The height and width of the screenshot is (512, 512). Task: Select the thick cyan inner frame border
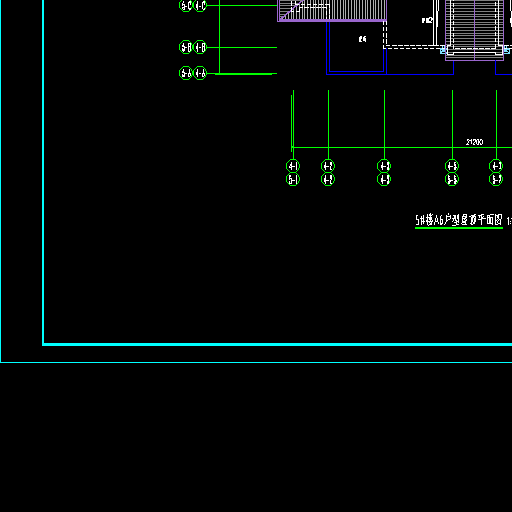point(277,344)
